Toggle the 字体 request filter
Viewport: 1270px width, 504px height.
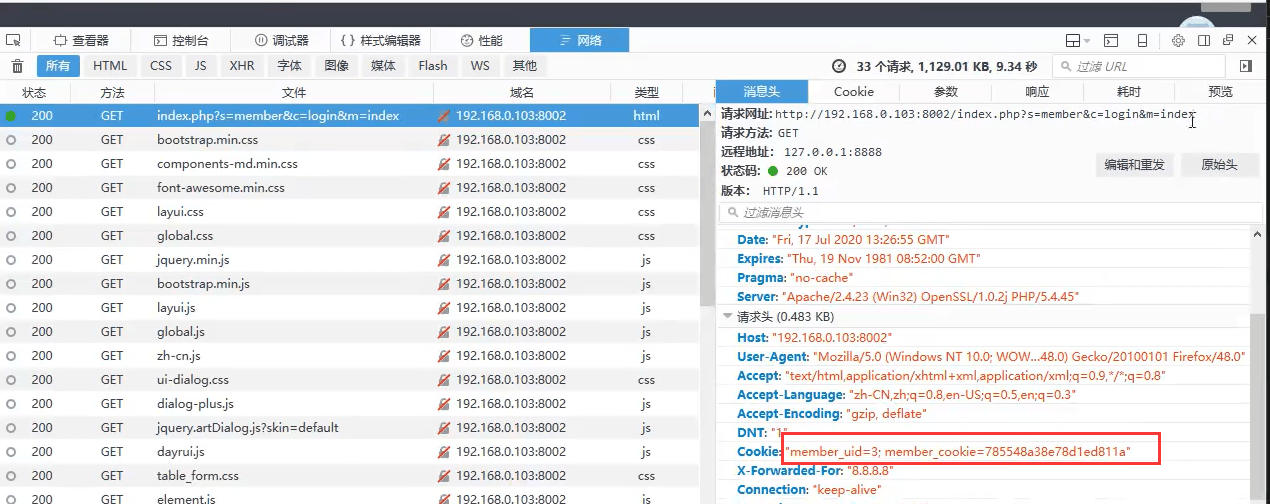click(x=290, y=66)
